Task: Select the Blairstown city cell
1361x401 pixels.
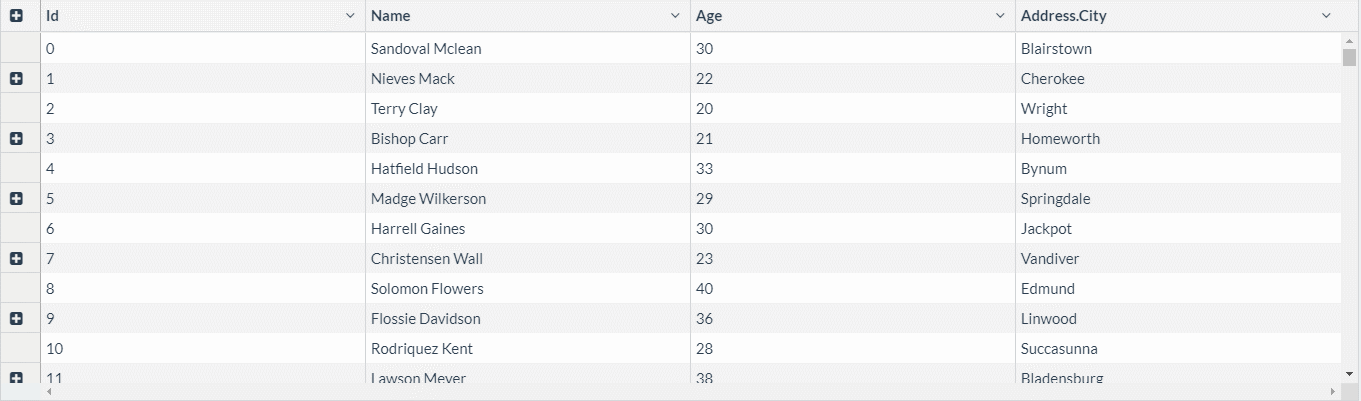Action: [1056, 49]
